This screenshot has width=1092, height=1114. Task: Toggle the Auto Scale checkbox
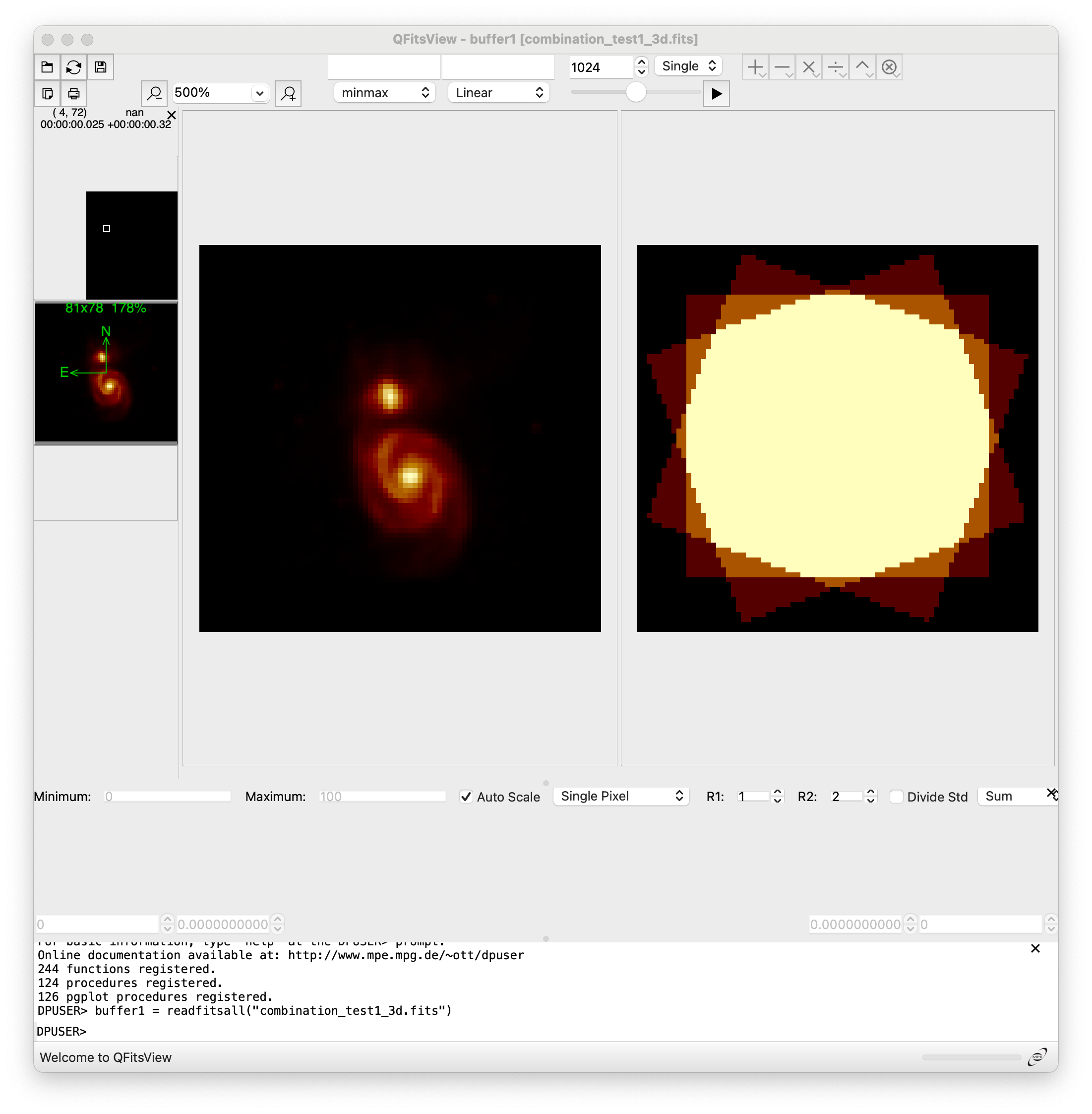(x=466, y=797)
